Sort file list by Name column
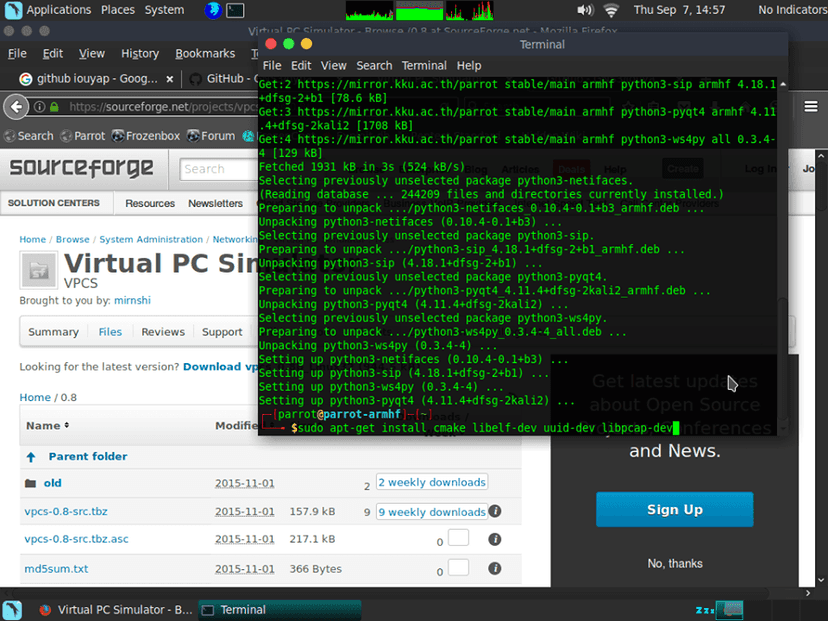This screenshot has height=621, width=828. point(48,426)
